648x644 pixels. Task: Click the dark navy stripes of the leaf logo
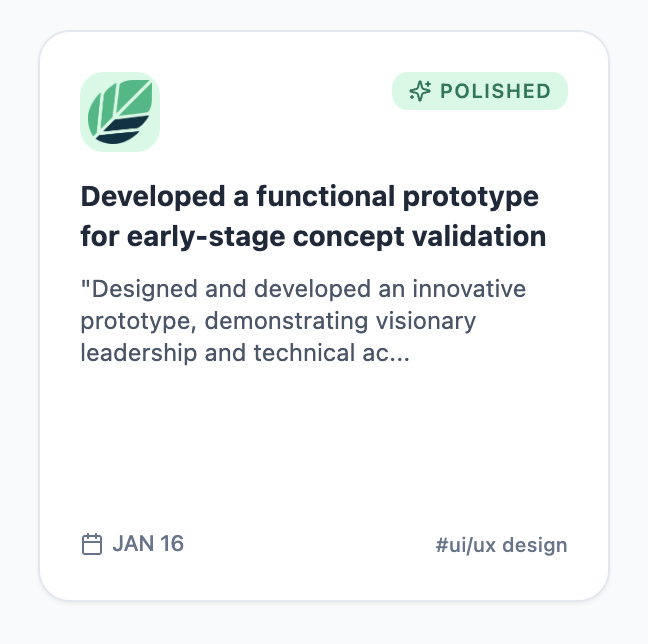[120, 129]
